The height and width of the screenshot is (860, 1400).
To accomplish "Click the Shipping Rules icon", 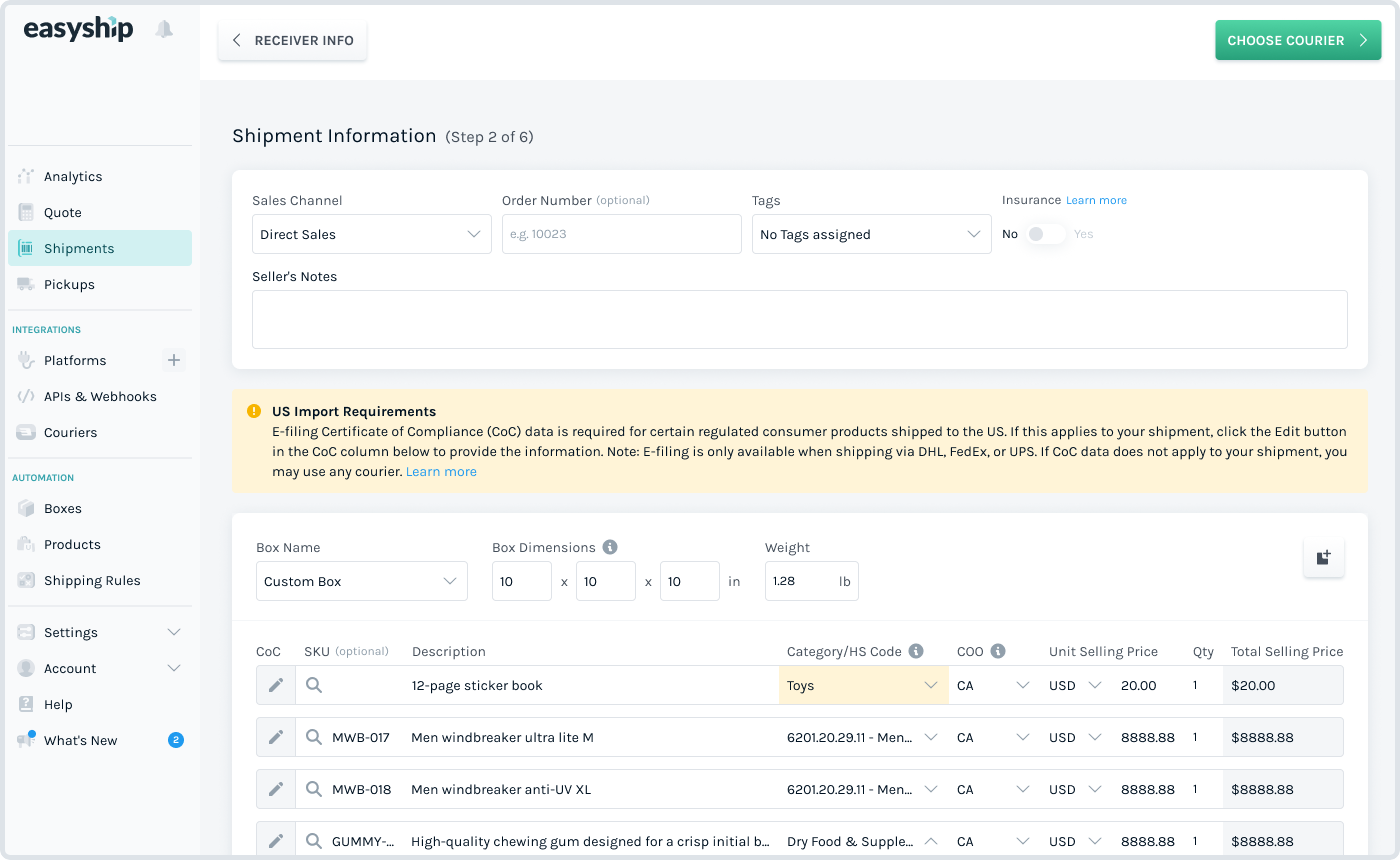I will (26, 580).
